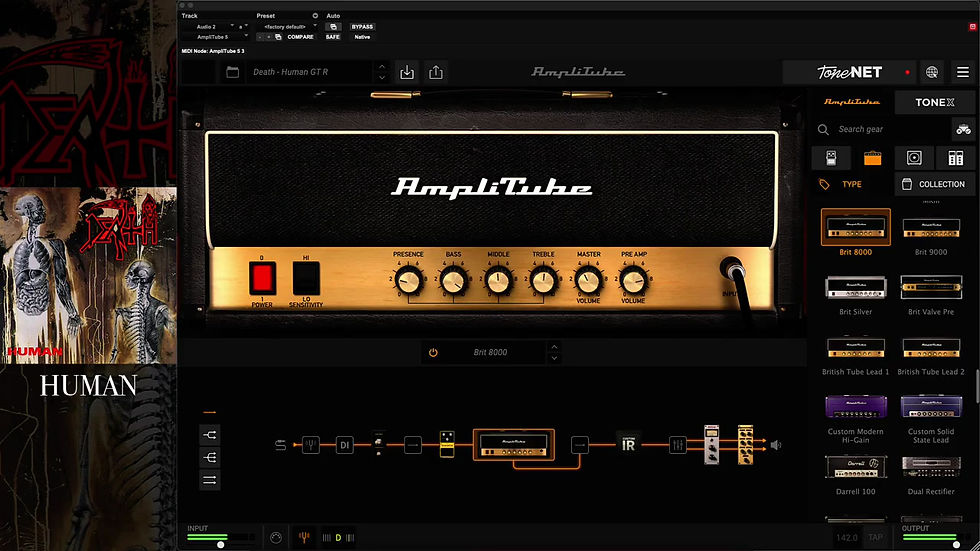
Task: Click the tuner block in signal chain
Action: [x=311, y=445]
